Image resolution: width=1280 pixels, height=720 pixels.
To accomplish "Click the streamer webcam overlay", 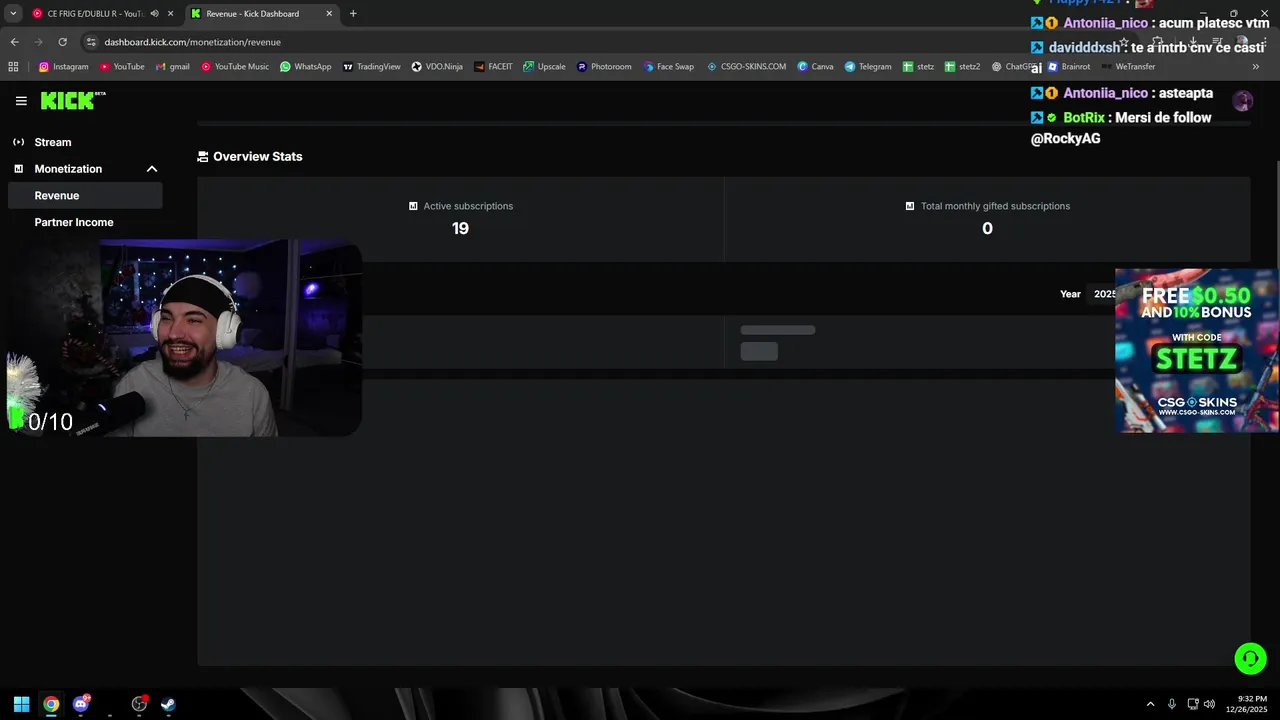I will pos(187,338).
